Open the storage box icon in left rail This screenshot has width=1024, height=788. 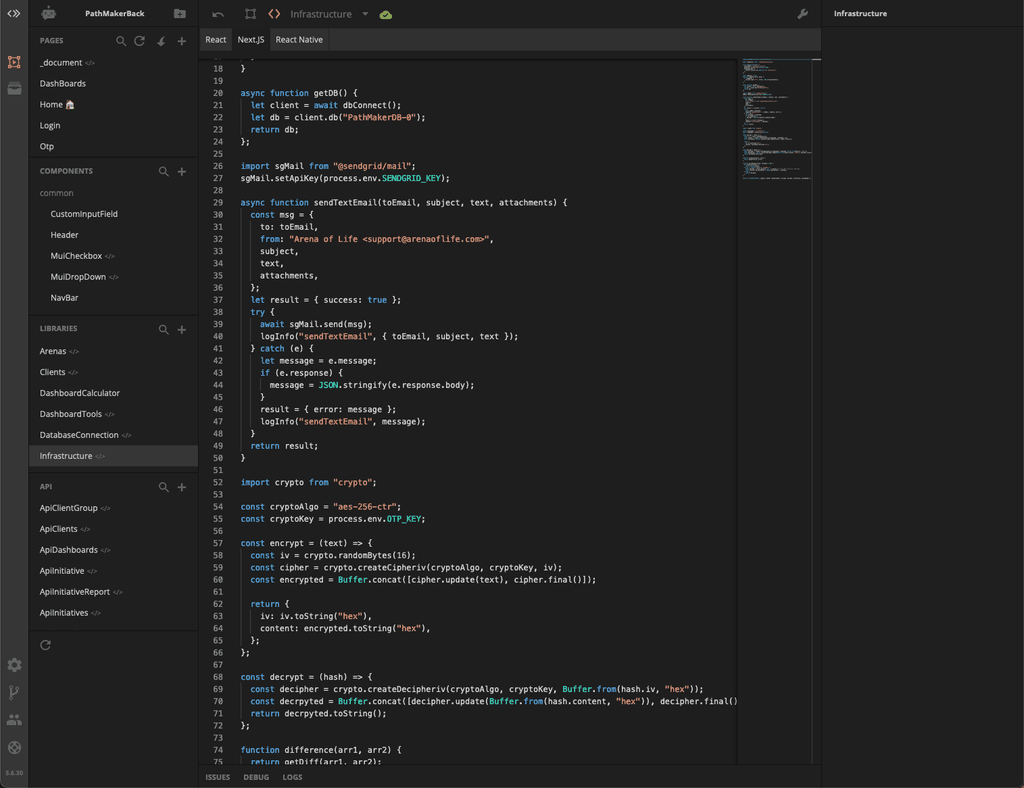click(14, 88)
